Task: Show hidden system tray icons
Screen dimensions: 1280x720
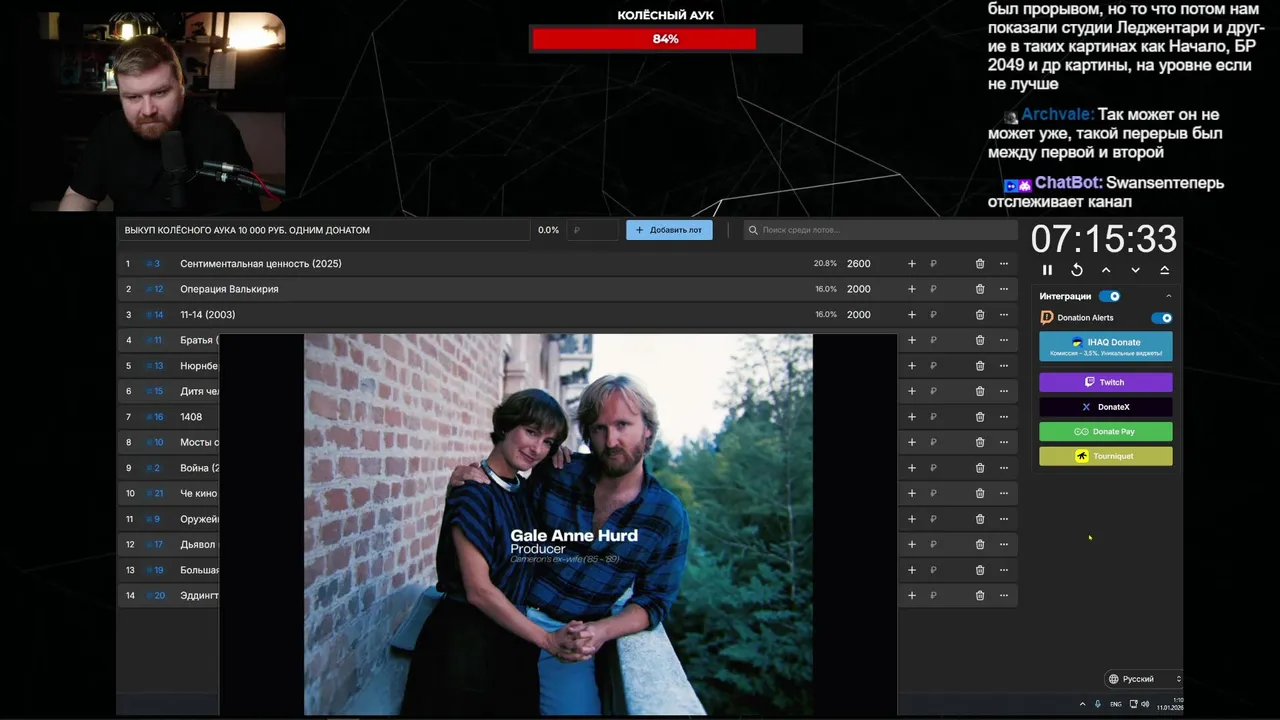Action: click(x=1082, y=704)
